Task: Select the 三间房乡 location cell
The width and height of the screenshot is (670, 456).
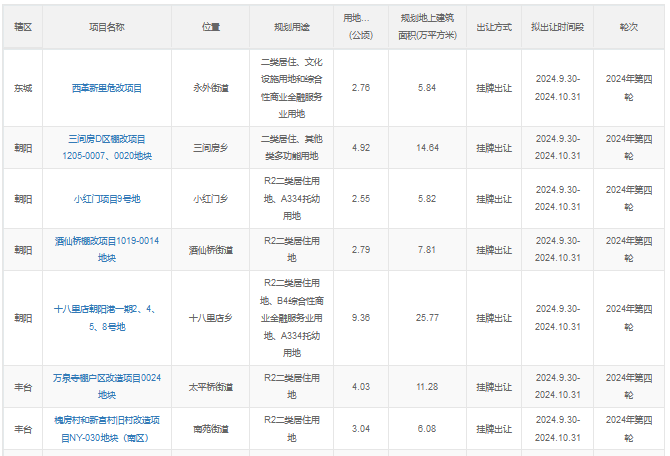Action: point(211,147)
